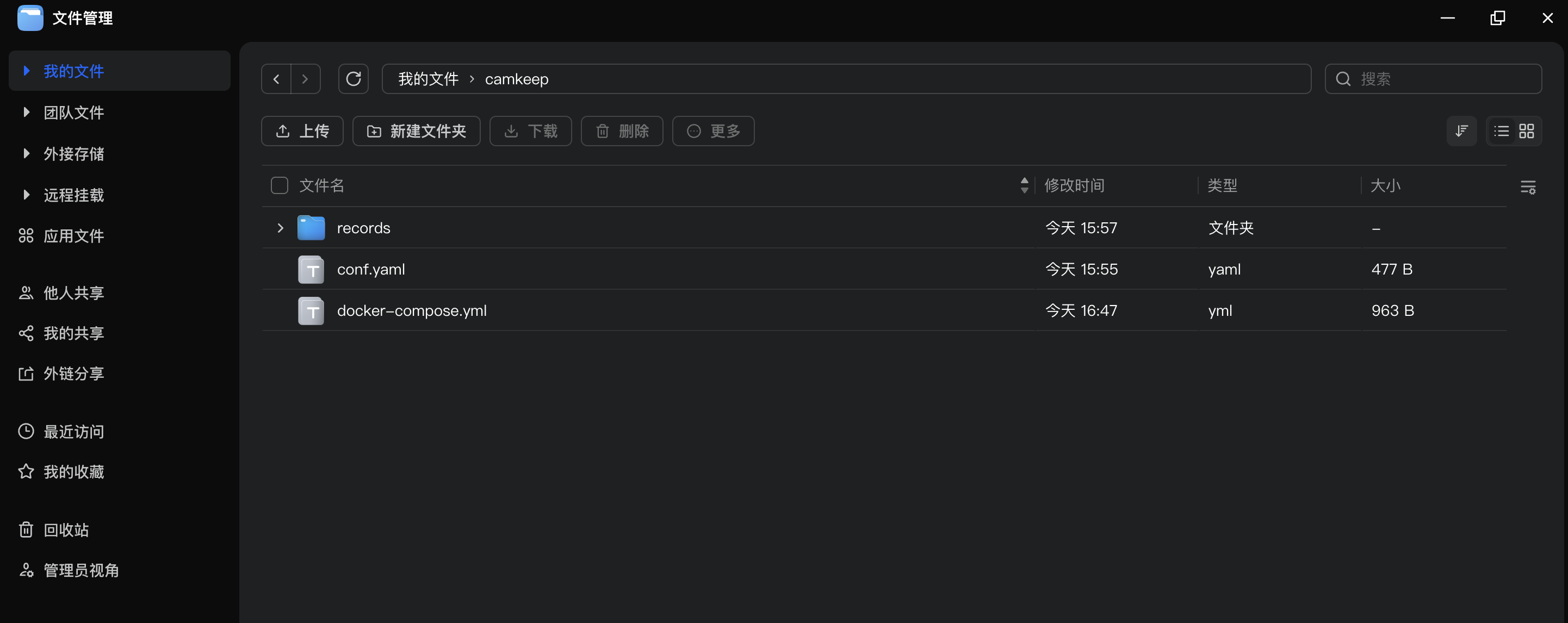Select 我的共享 in the sidebar
This screenshot has height=623, width=1568.
(x=73, y=333)
